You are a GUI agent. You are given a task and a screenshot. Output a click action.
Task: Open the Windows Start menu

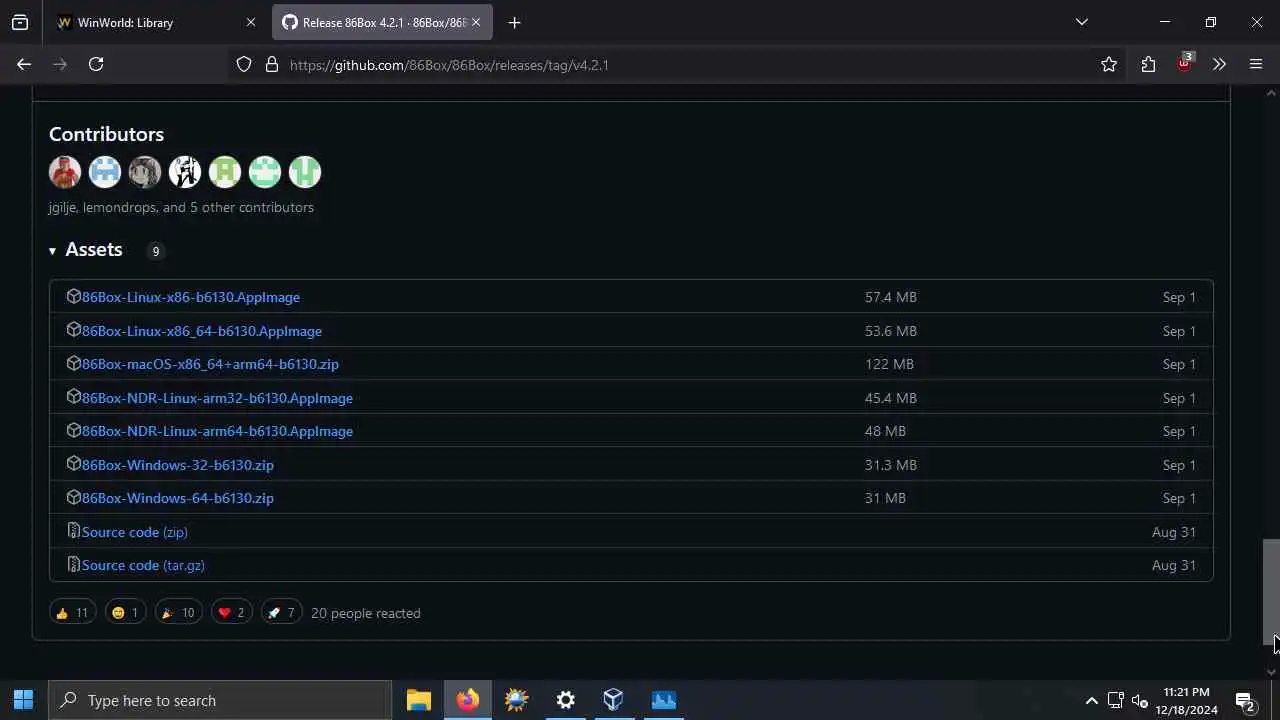coord(24,700)
